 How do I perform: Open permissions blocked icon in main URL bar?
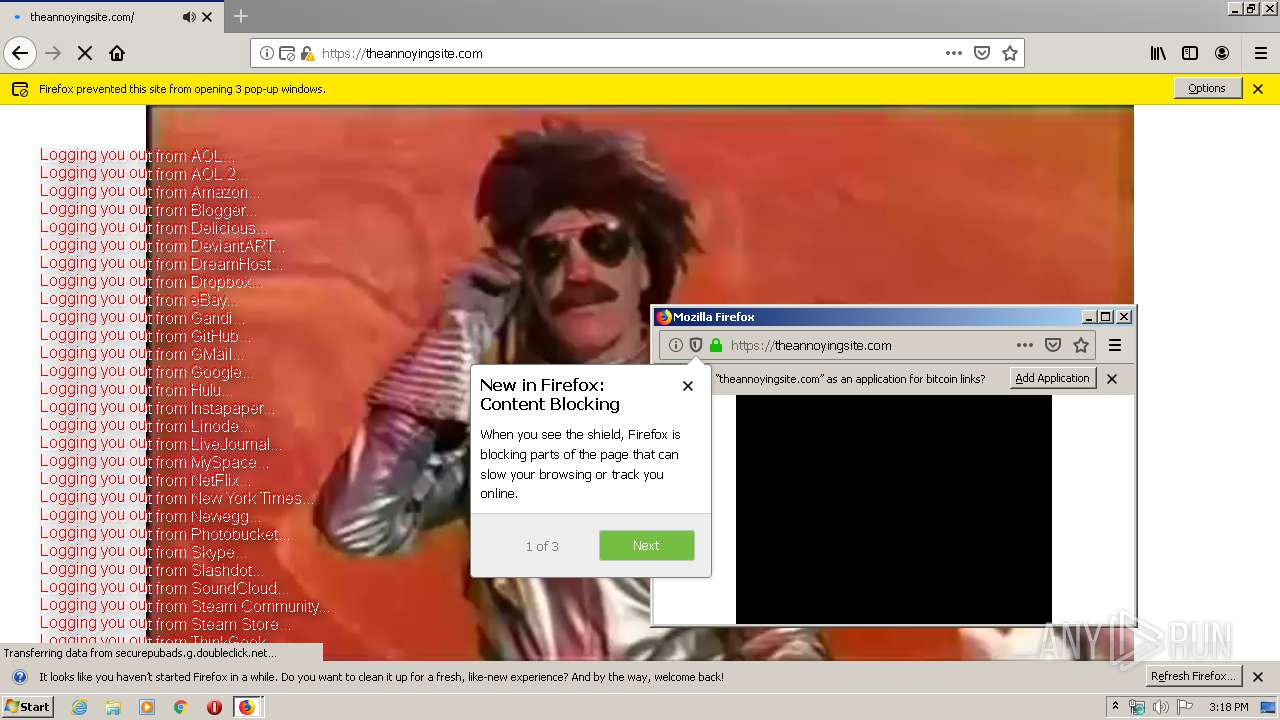(x=287, y=53)
